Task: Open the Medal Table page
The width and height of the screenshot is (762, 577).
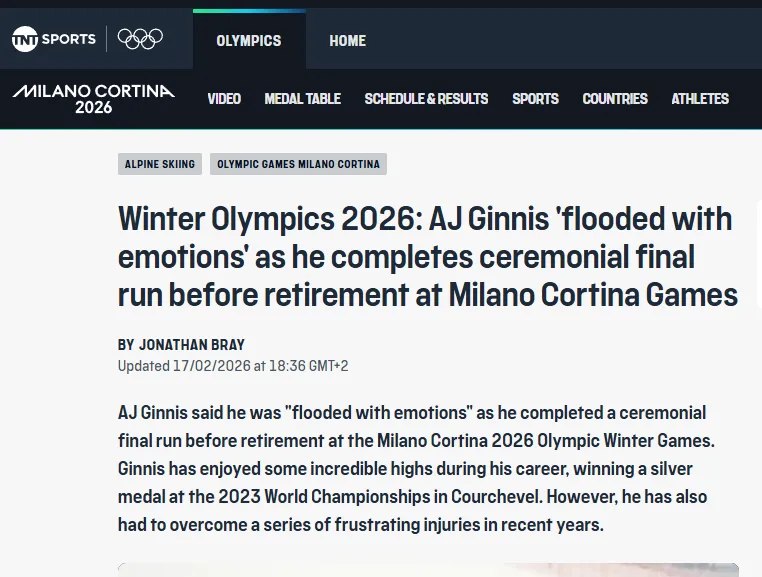Action: click(x=302, y=99)
